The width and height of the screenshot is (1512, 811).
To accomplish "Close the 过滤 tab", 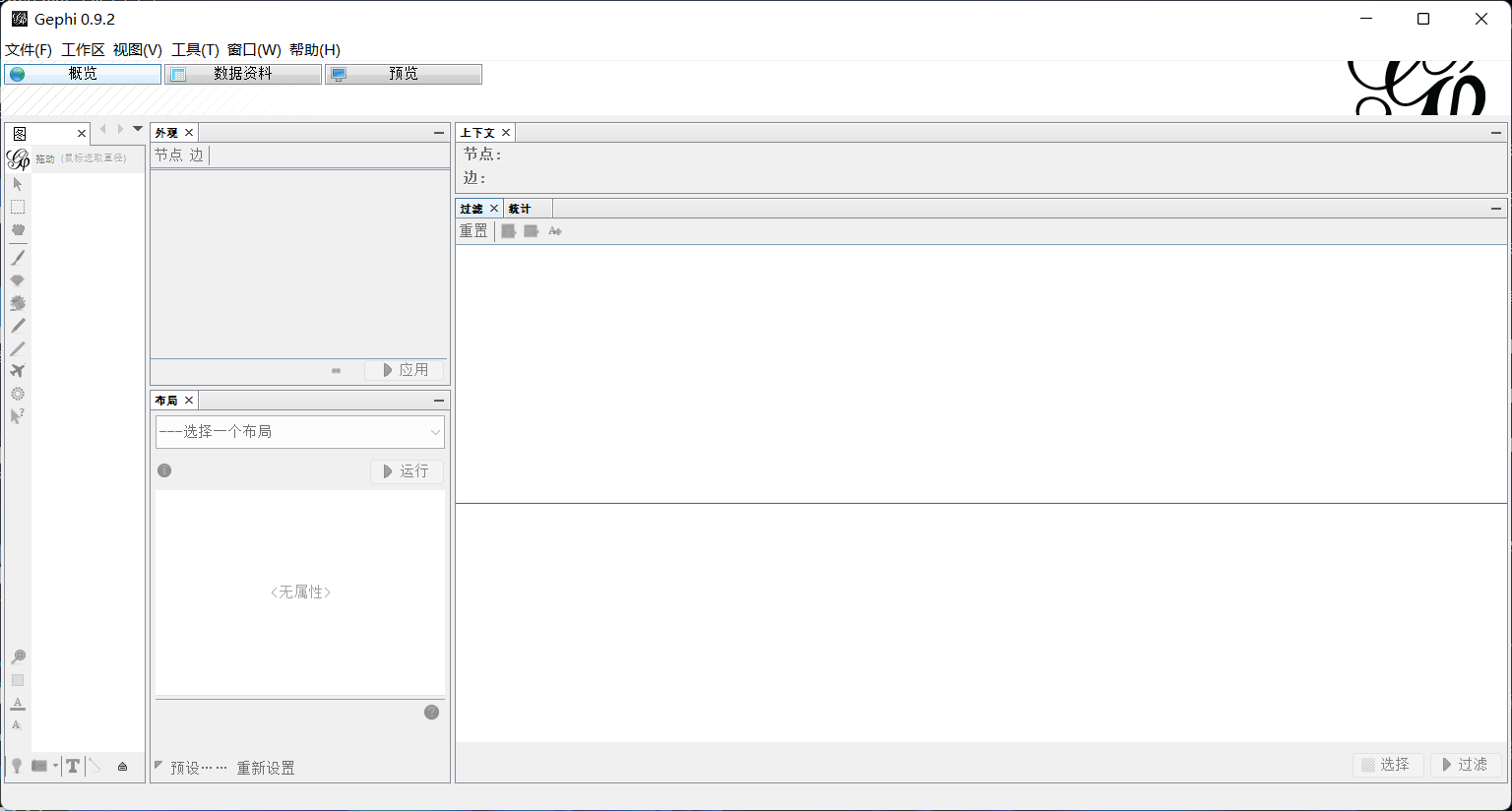I will point(494,209).
